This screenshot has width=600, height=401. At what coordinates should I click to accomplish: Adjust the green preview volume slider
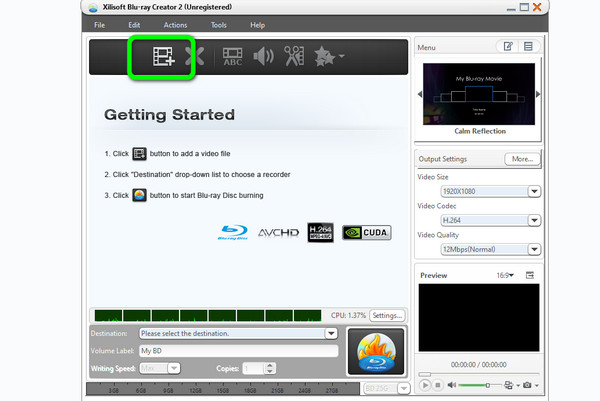pyautogui.click(x=480, y=385)
